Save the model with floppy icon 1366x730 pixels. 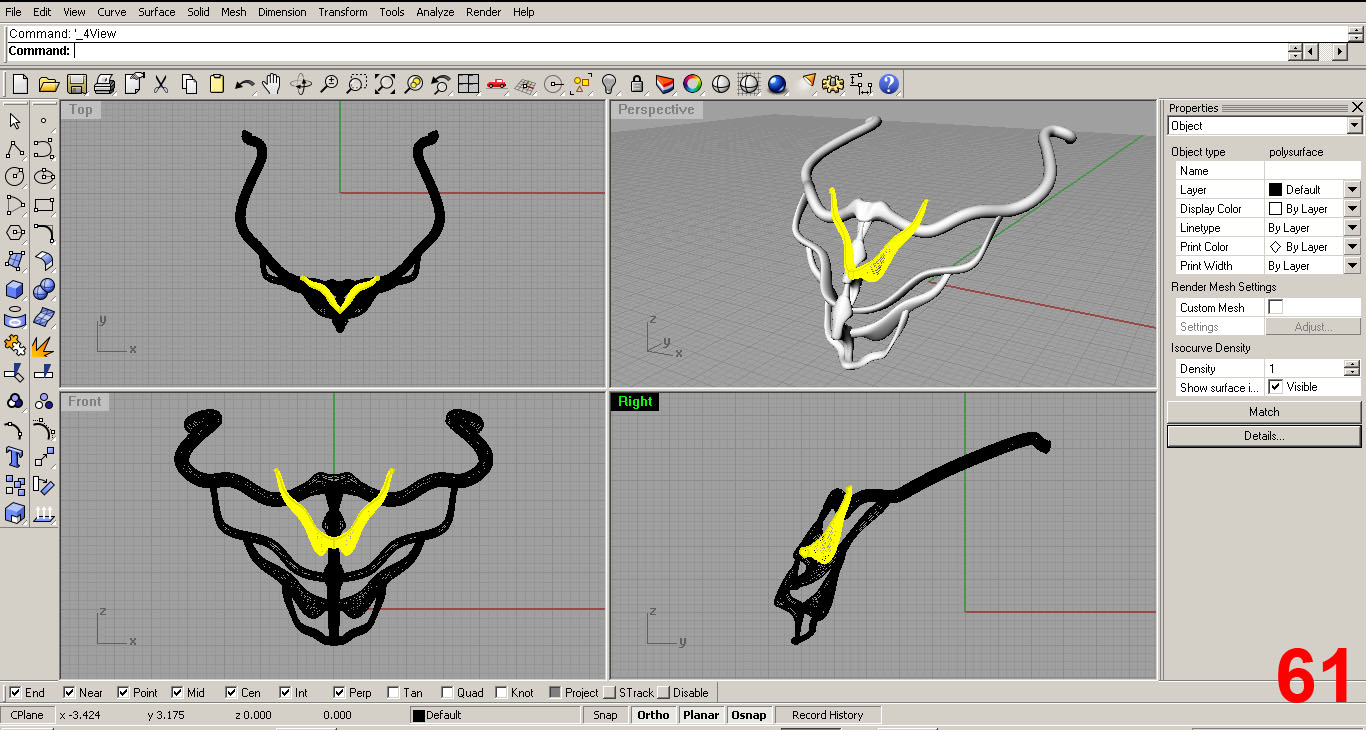click(77, 84)
